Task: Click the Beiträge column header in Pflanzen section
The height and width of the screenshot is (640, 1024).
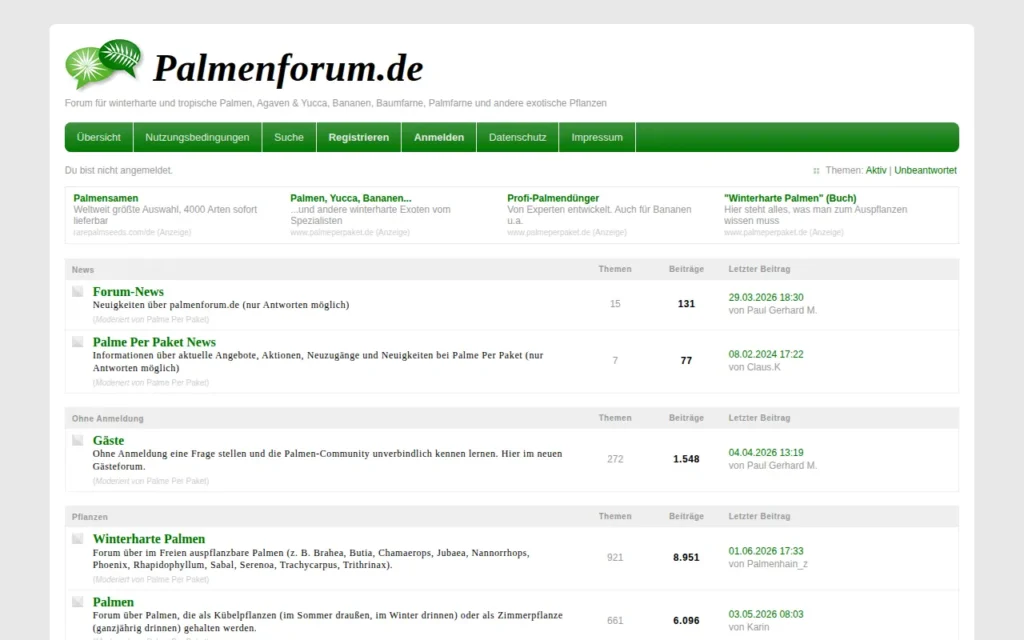Action: click(686, 516)
